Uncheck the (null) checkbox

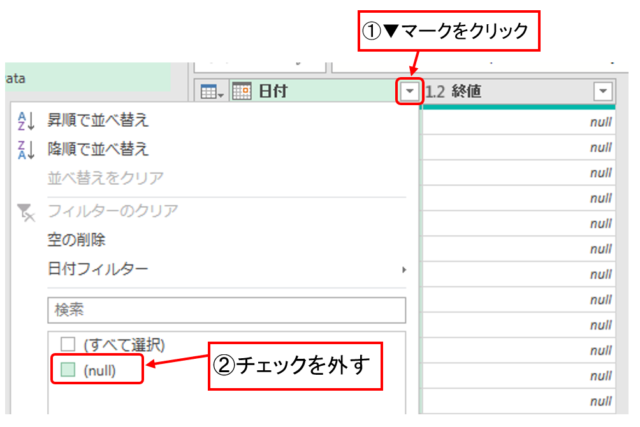coord(68,369)
